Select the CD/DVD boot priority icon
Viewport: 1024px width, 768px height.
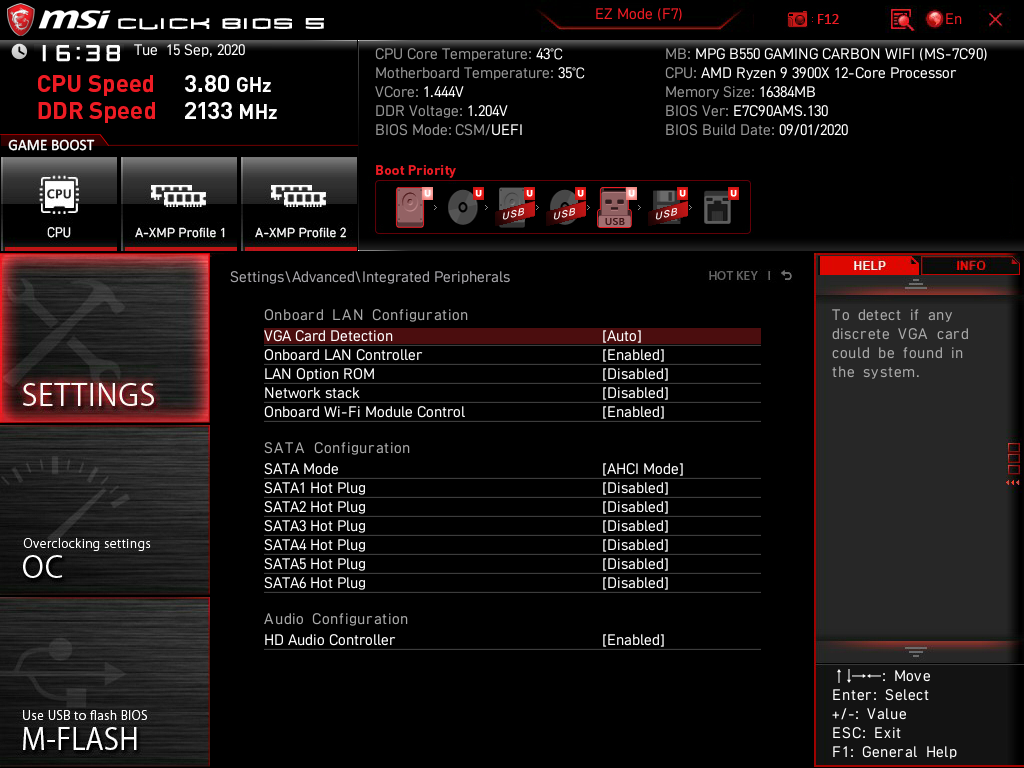click(x=464, y=207)
